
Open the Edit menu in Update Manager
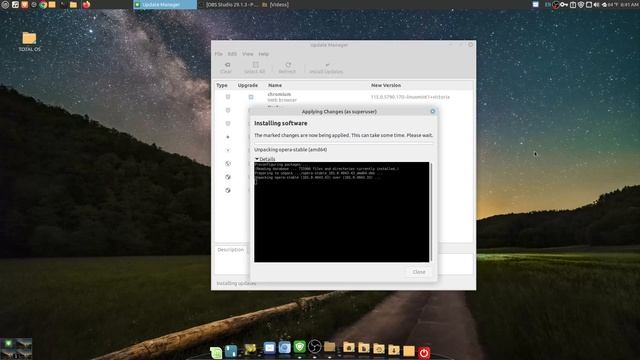[232, 54]
